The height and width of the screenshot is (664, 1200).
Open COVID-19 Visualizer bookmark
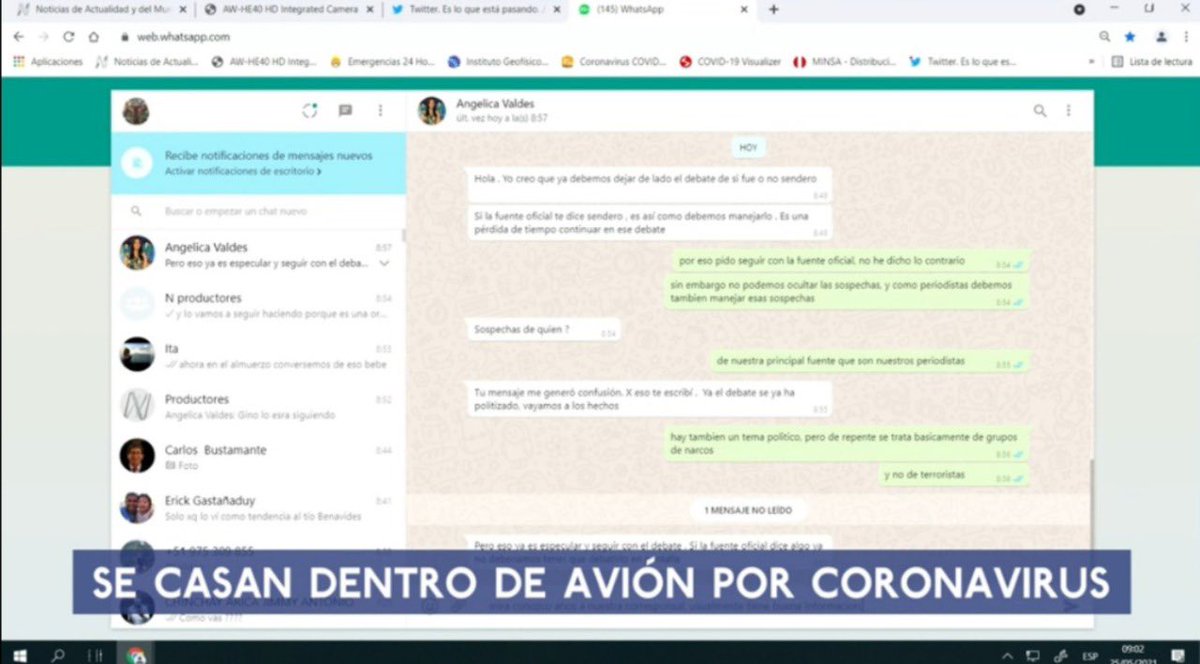(730, 61)
